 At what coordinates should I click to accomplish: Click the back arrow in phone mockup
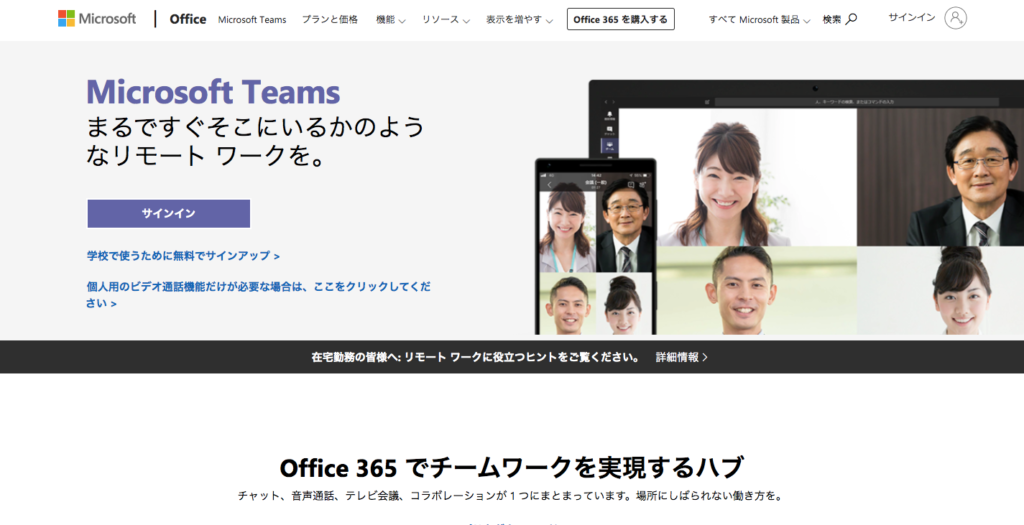[549, 185]
